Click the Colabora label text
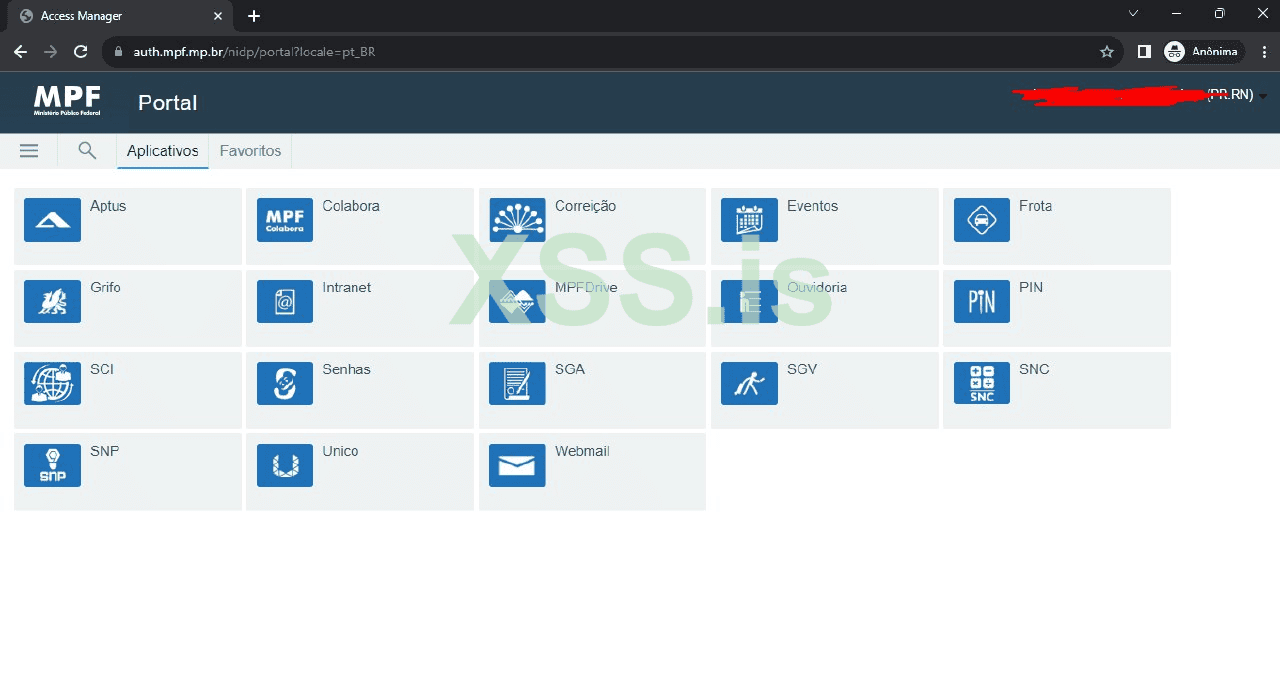 351,206
